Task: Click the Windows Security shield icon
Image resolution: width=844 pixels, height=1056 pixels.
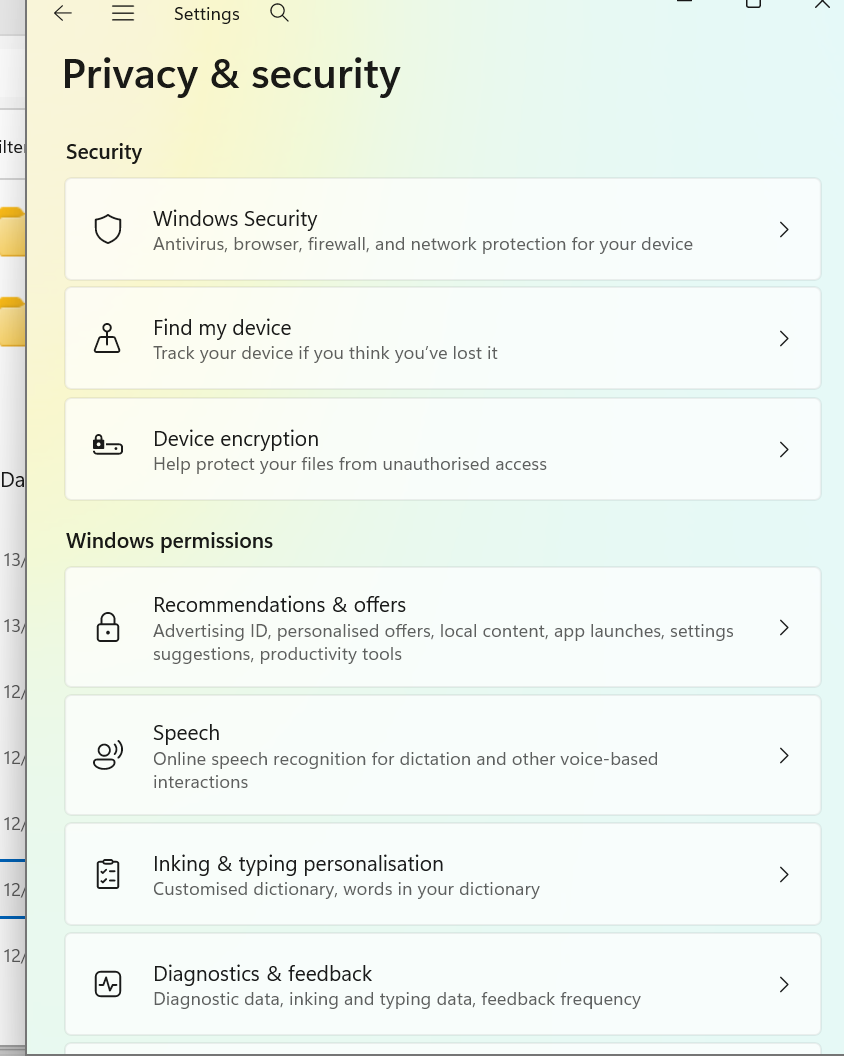Action: click(108, 230)
